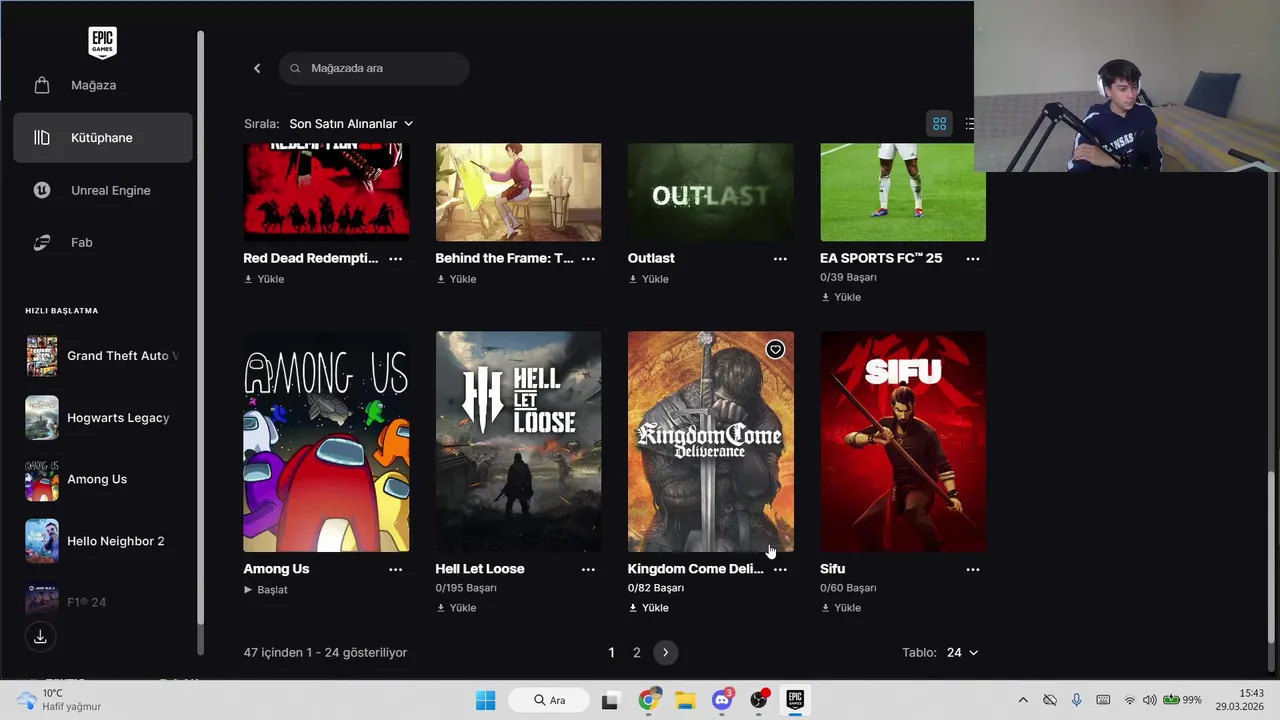Image resolution: width=1280 pixels, height=720 pixels.
Task: Click Epic Games Launcher taskbar icon
Action: click(x=796, y=700)
